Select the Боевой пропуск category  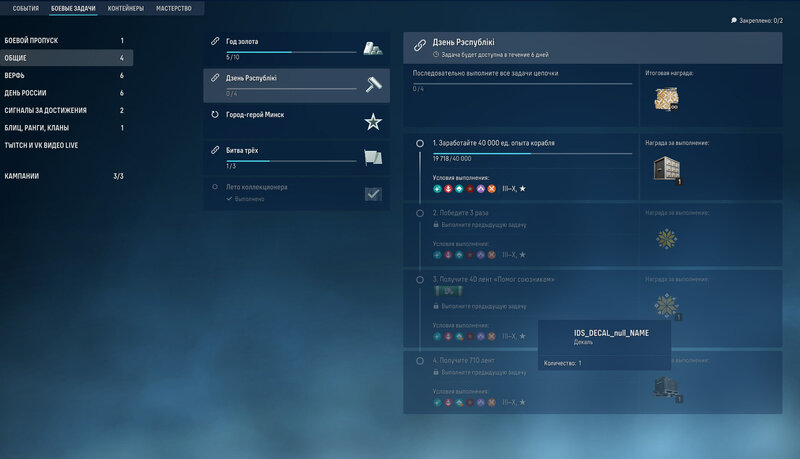point(66,40)
